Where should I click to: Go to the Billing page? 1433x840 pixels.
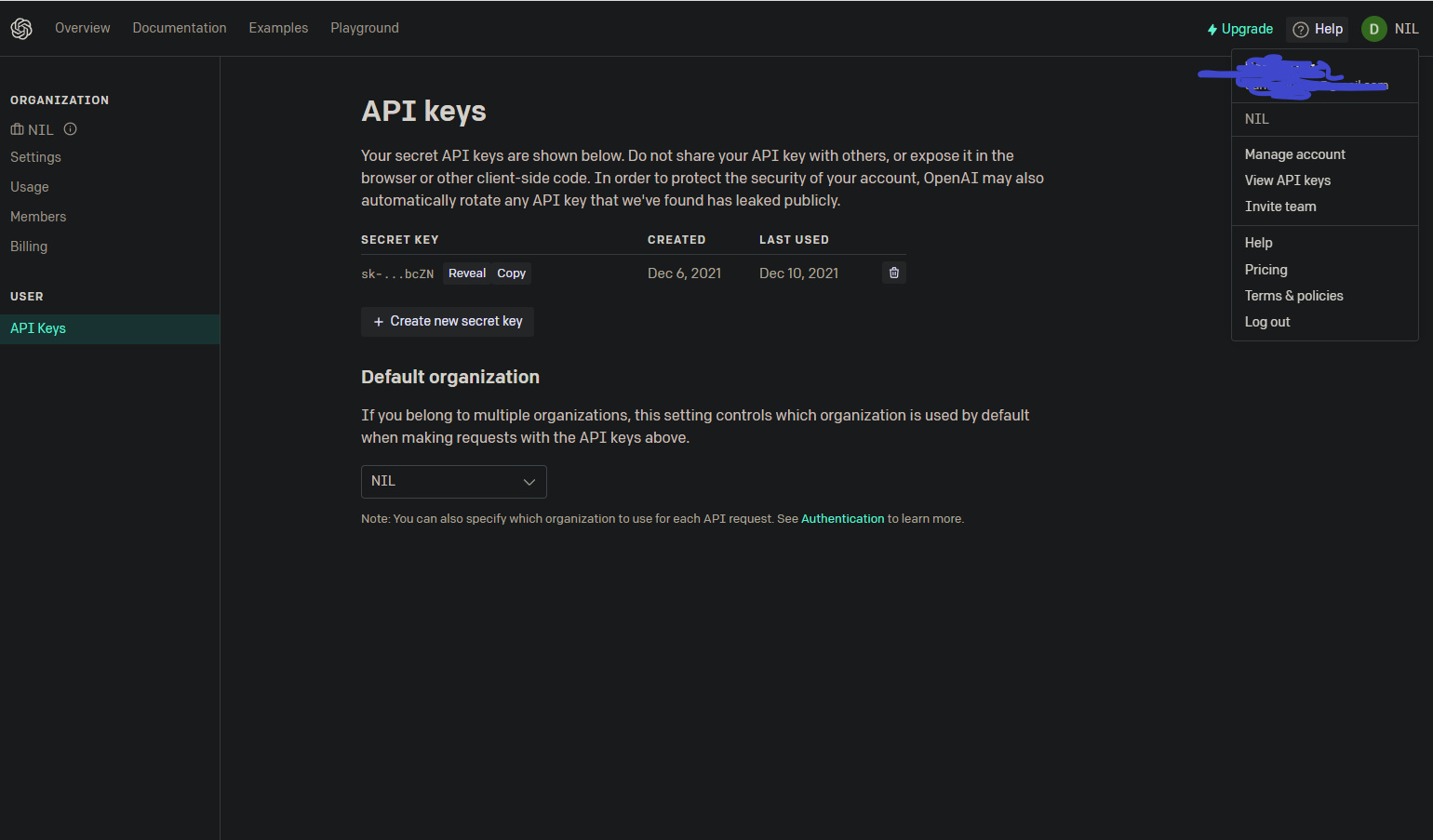[x=29, y=247]
